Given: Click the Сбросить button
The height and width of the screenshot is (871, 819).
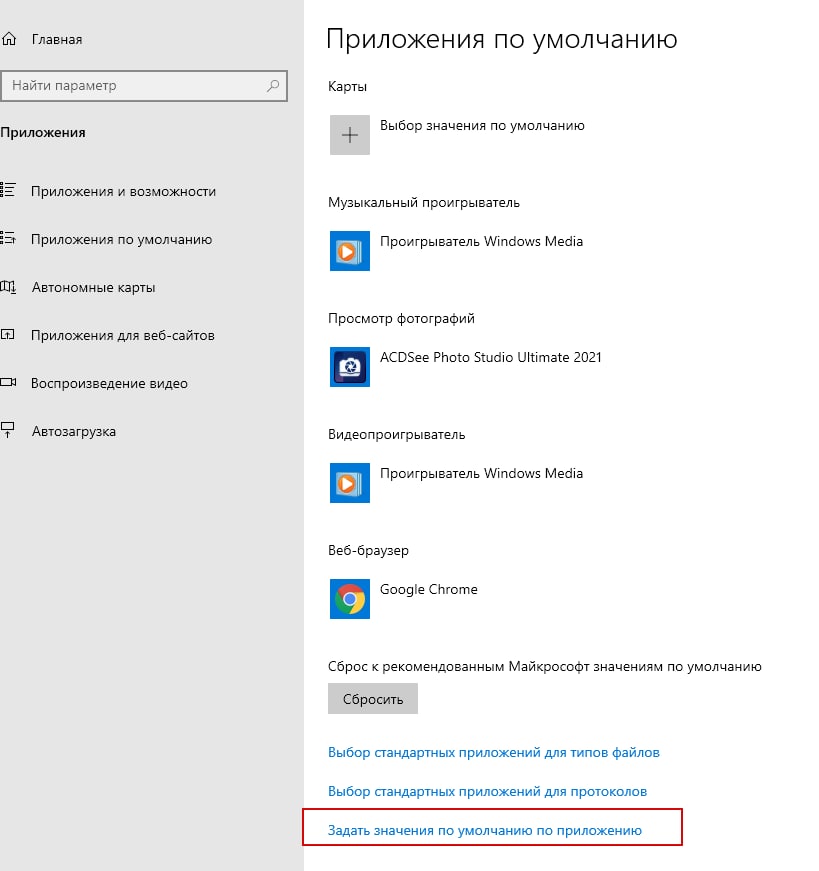Looking at the screenshot, I should pyautogui.click(x=373, y=699).
